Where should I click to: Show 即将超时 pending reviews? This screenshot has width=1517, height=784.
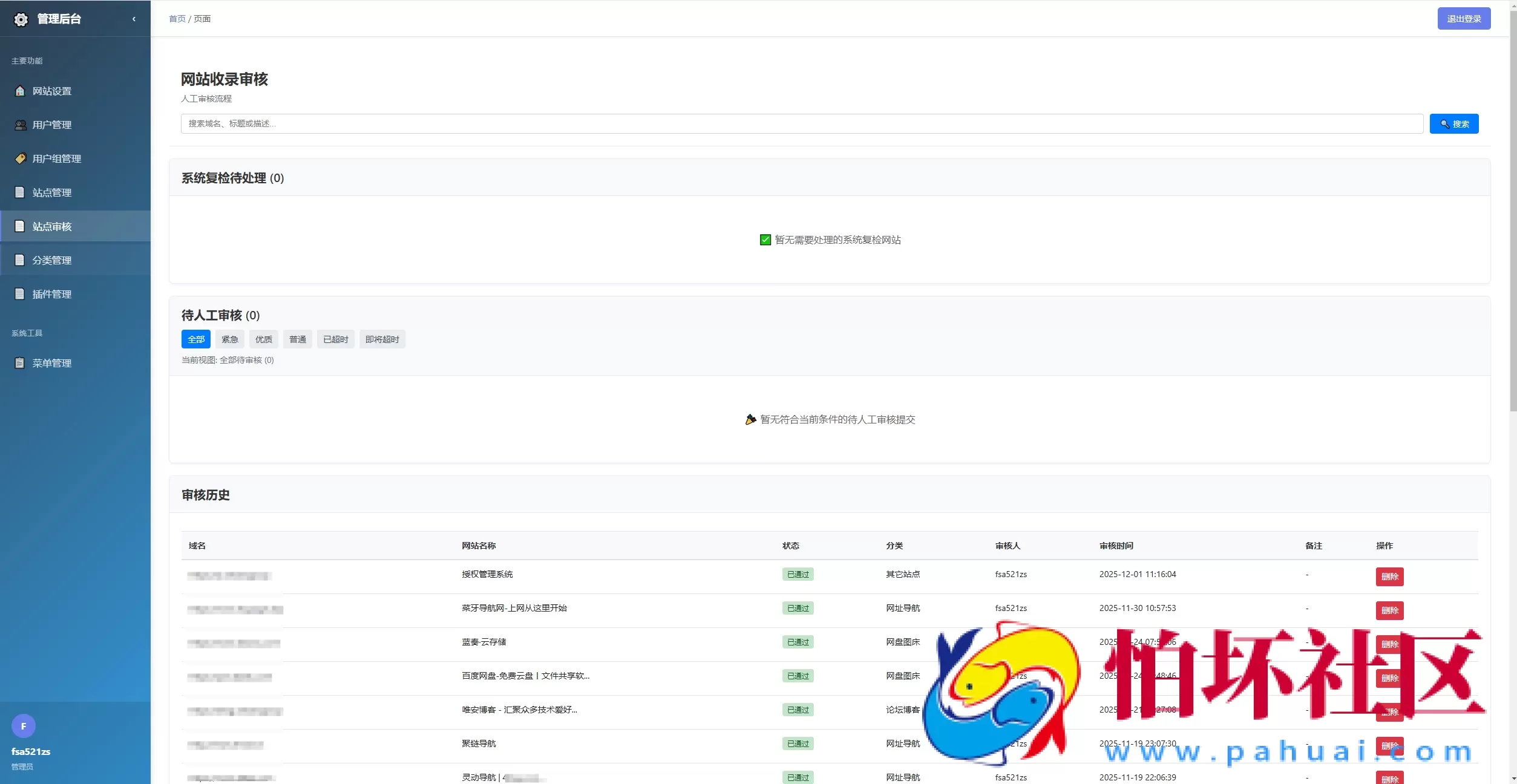coord(382,339)
